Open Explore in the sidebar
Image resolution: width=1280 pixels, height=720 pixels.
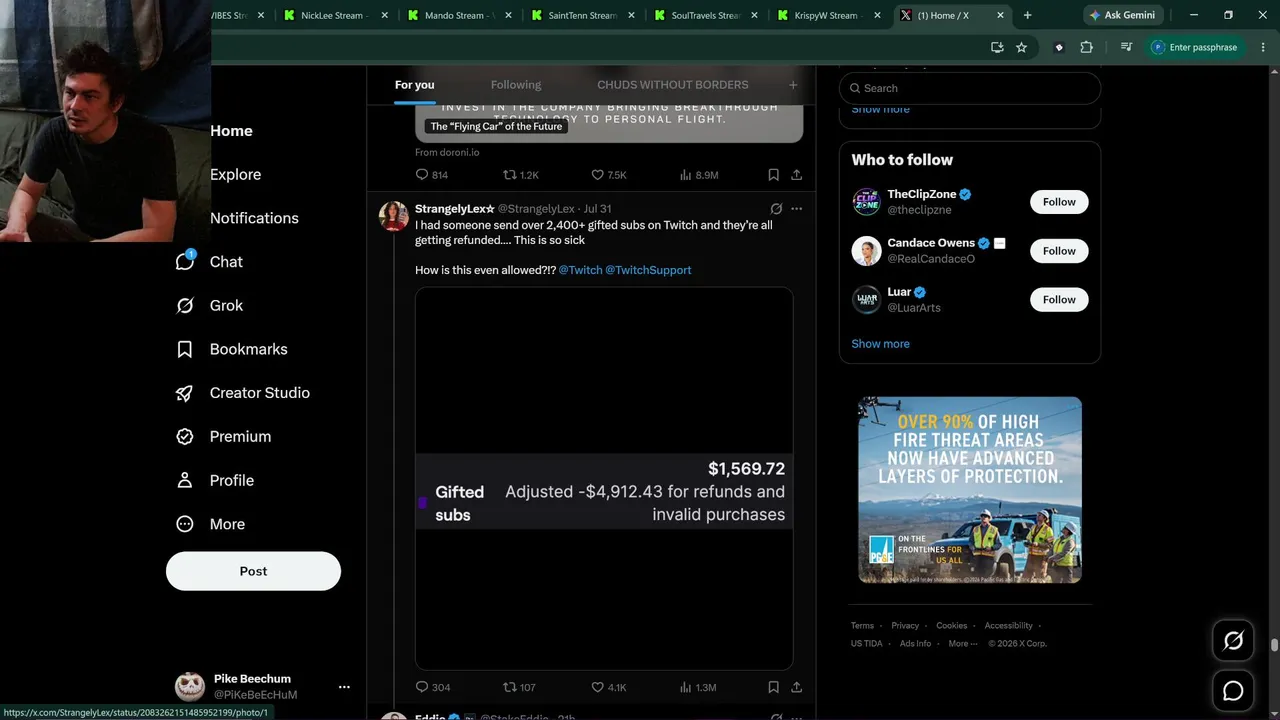coord(235,174)
